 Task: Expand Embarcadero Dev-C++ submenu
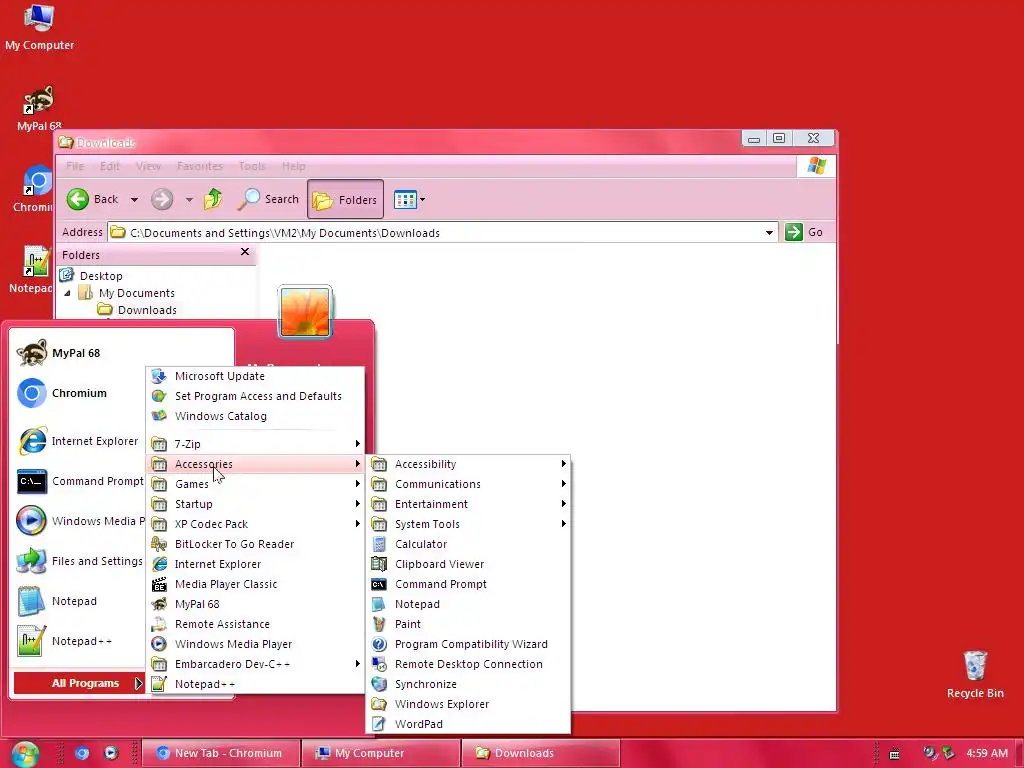255,664
